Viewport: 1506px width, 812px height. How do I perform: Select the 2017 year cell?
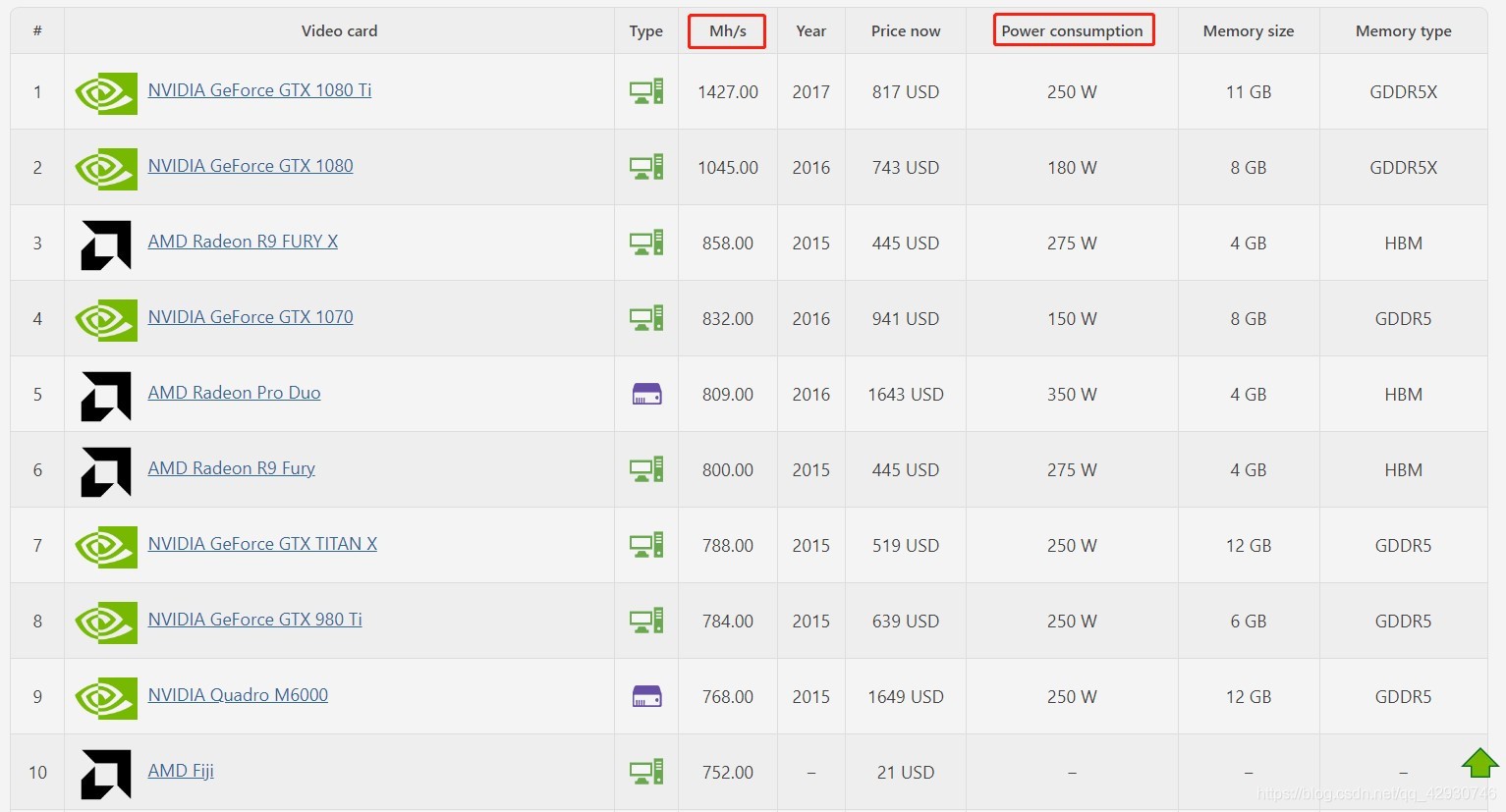tap(810, 92)
